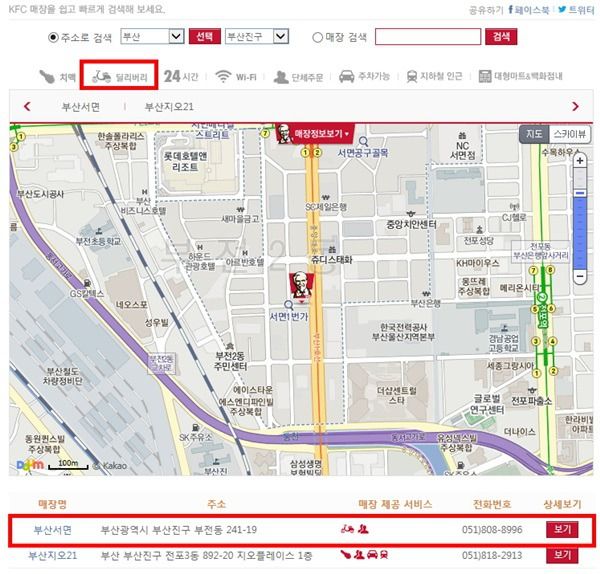Click the 부산지오21 store name link
The height and width of the screenshot is (574, 600).
[x=53, y=555]
